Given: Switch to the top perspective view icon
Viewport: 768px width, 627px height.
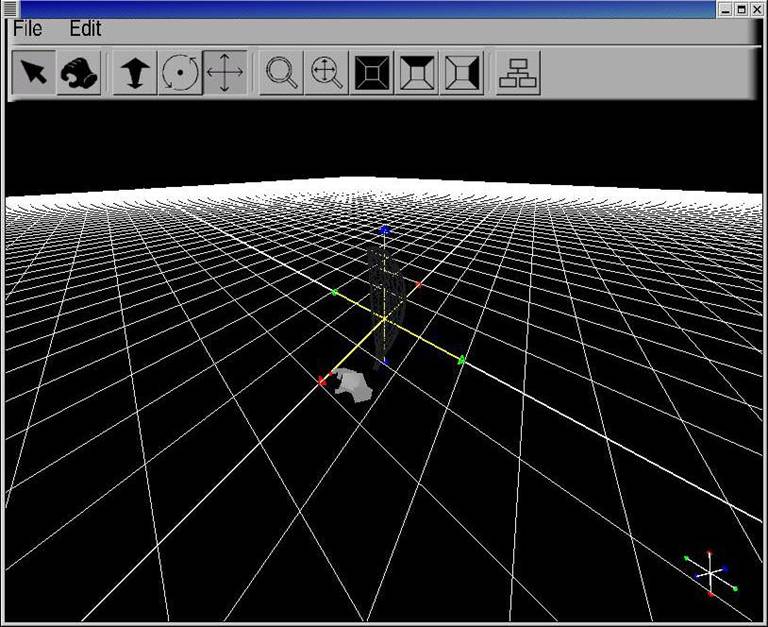Looking at the screenshot, I should pyautogui.click(x=417, y=72).
